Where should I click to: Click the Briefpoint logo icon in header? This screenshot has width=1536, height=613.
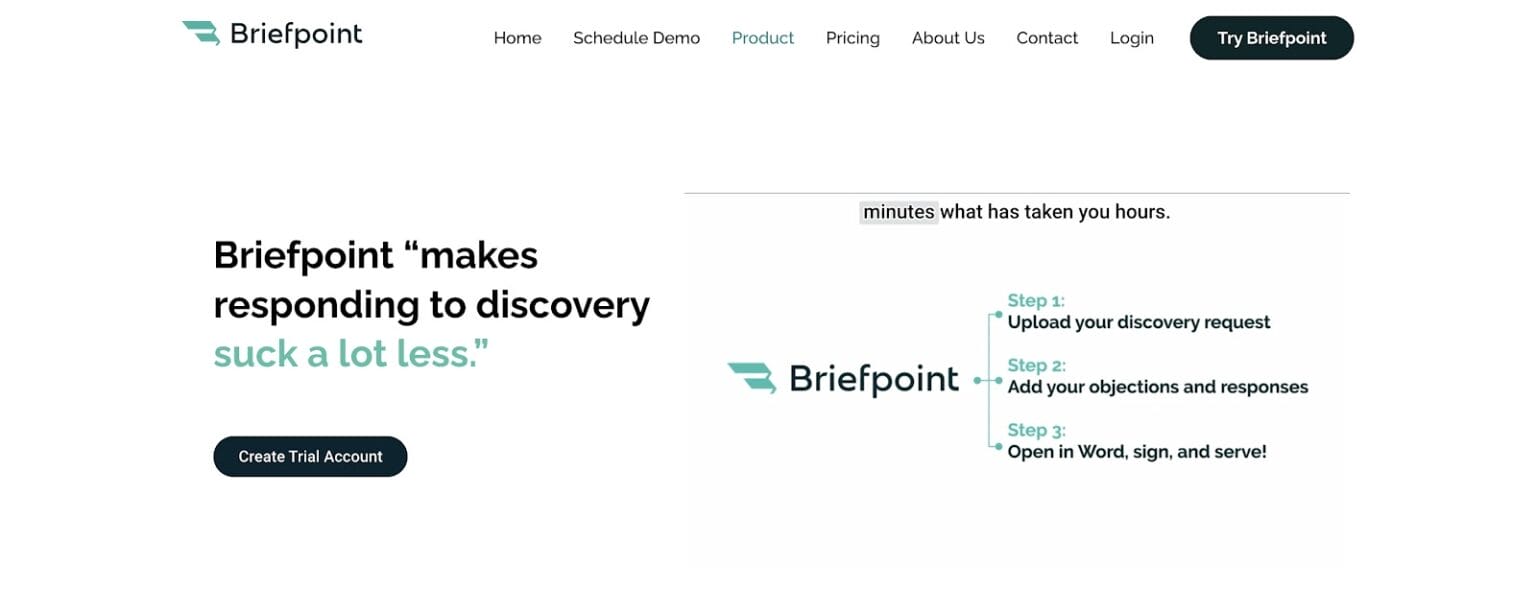[201, 34]
